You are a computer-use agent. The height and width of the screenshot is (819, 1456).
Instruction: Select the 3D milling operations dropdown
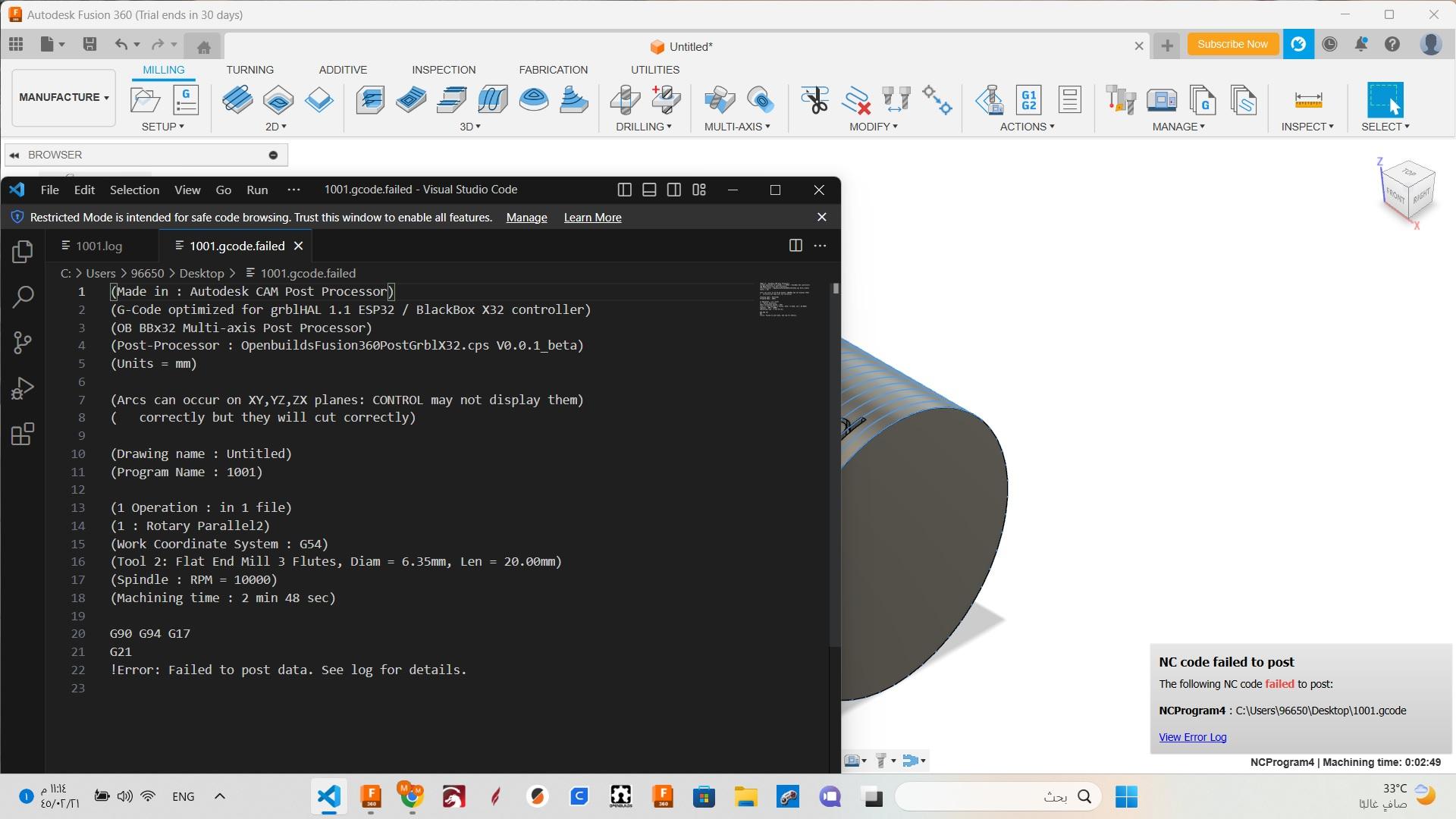[x=469, y=127]
